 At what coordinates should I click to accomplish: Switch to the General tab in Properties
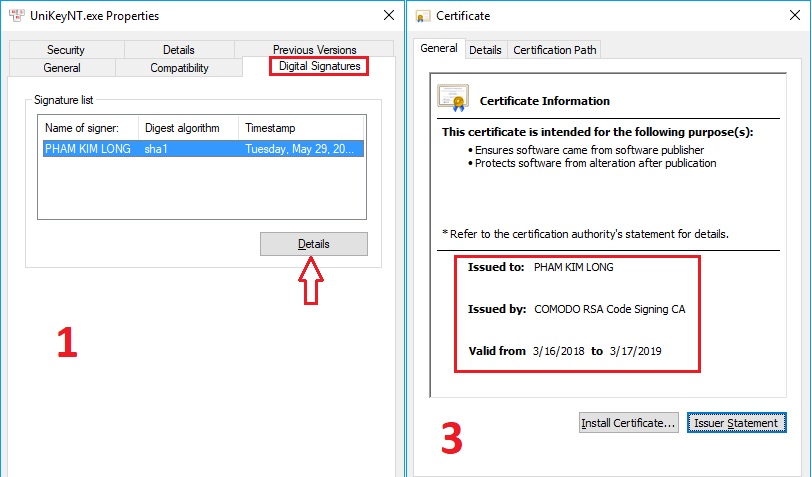[x=62, y=68]
